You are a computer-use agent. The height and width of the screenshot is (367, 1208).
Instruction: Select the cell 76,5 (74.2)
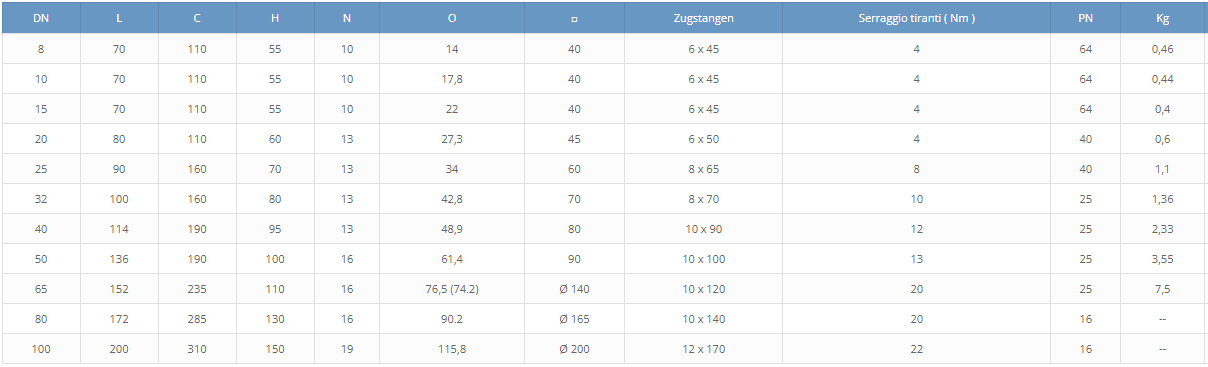click(x=453, y=289)
